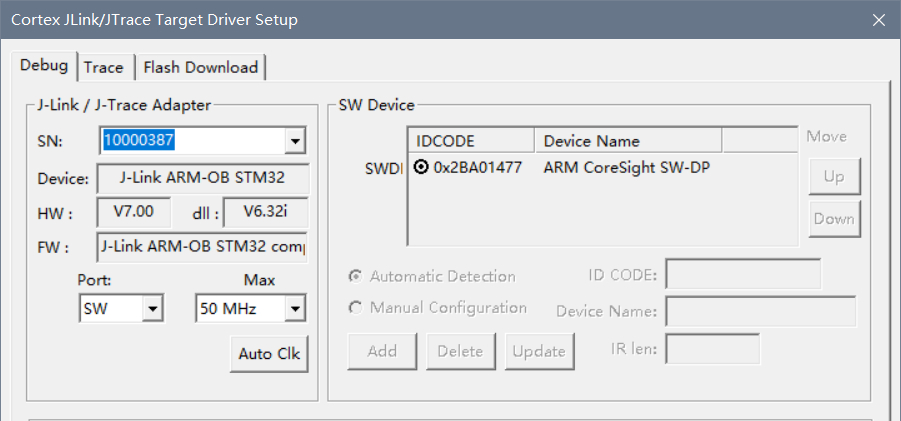Switch to the Trace tab
The height and width of the screenshot is (421, 901).
(x=103, y=67)
